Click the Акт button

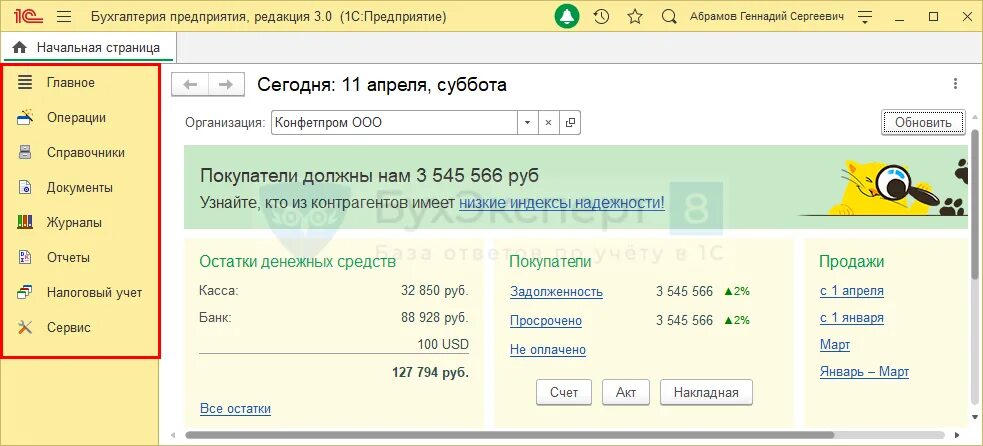click(x=626, y=393)
